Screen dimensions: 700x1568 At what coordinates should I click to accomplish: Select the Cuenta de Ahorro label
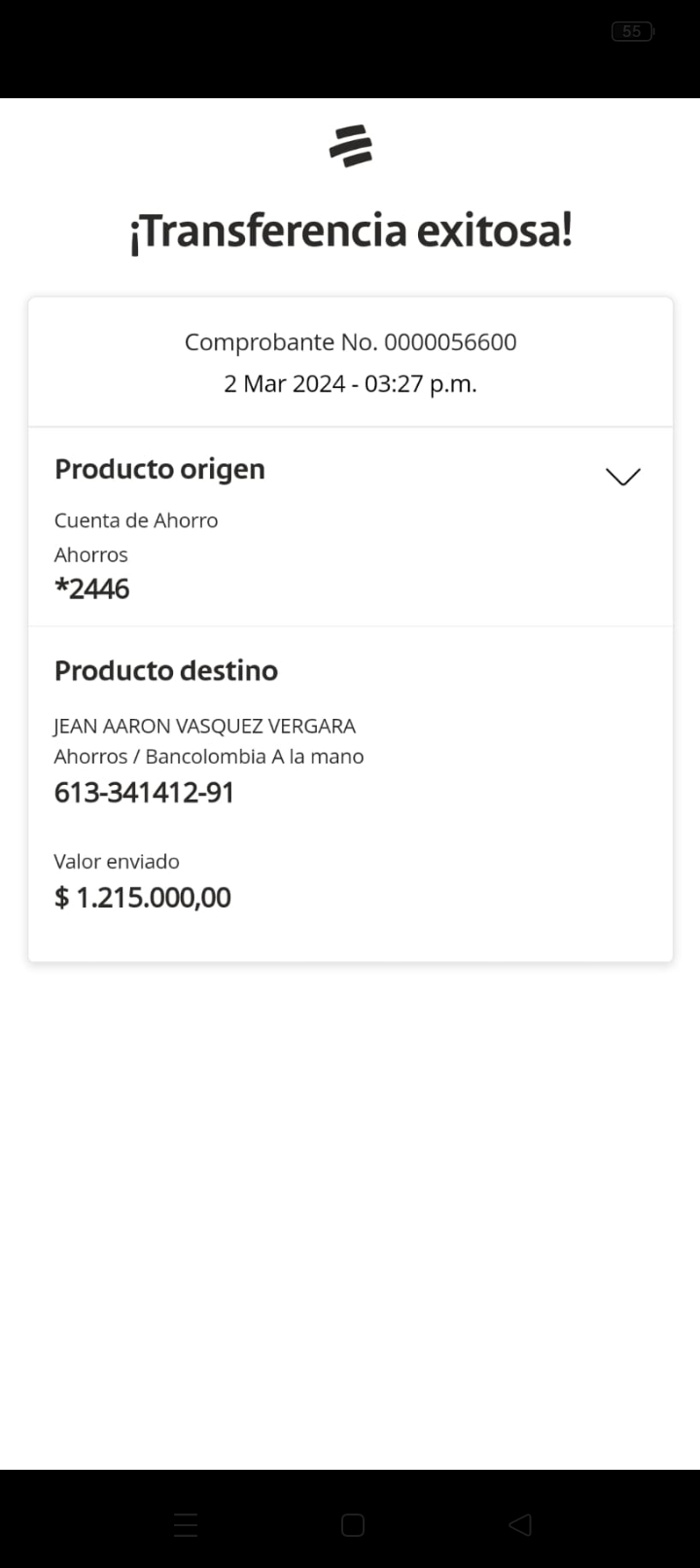136,520
